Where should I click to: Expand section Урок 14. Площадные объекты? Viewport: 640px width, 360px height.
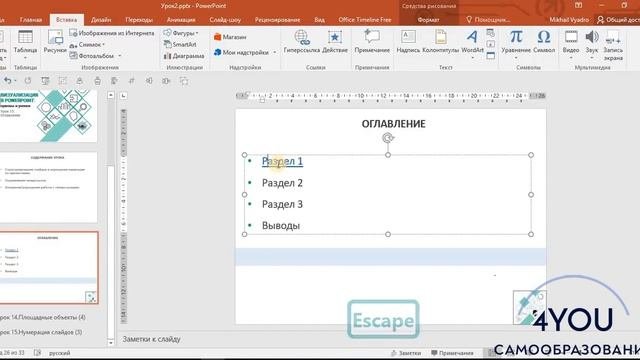coord(42,317)
